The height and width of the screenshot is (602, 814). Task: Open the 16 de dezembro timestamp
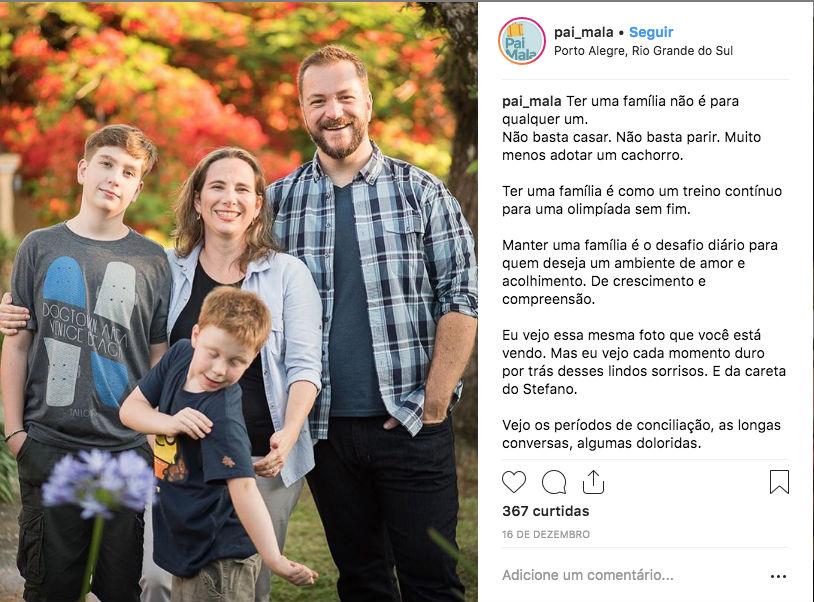(x=546, y=534)
